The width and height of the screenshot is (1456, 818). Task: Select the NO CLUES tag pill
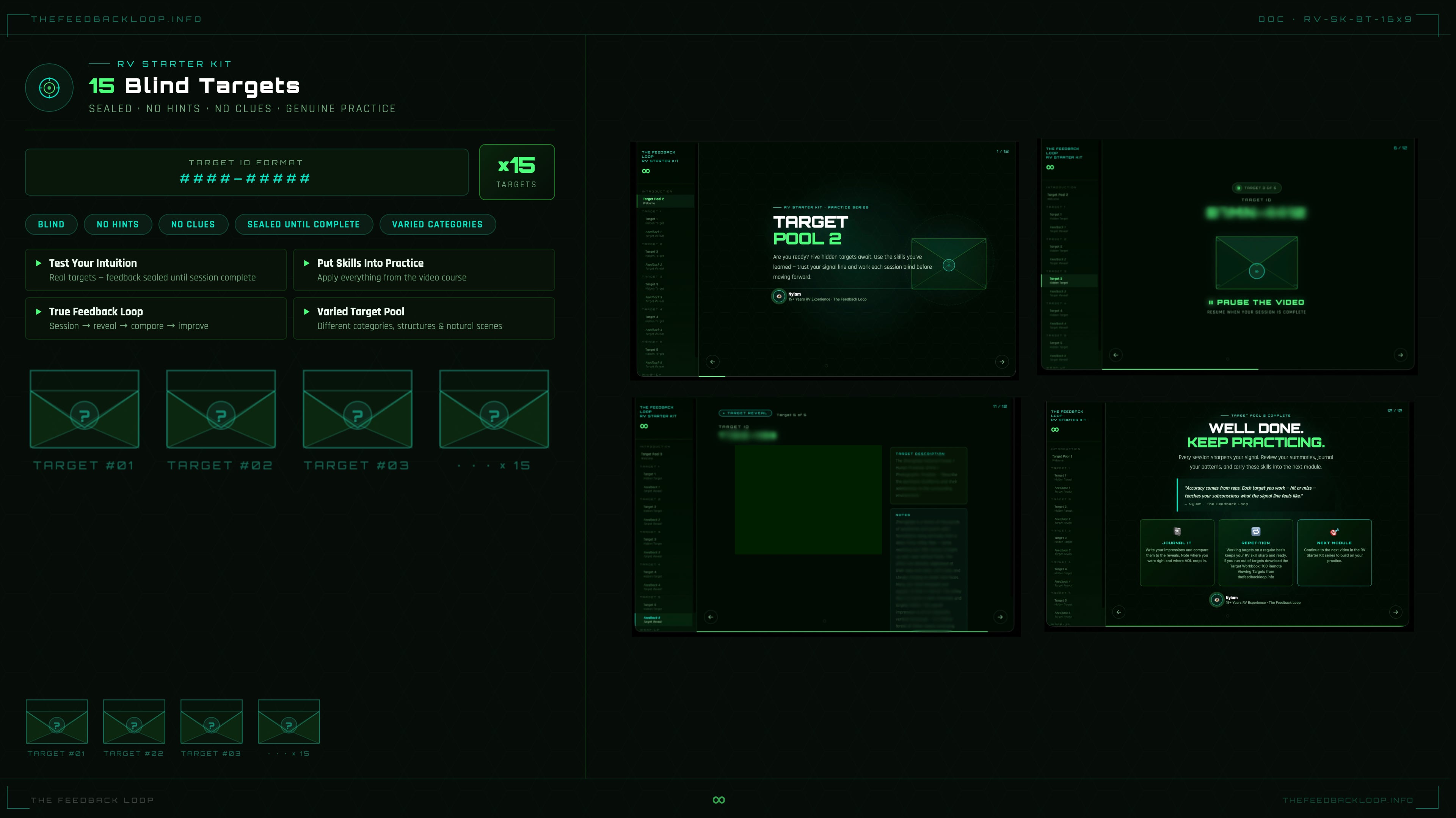click(193, 224)
